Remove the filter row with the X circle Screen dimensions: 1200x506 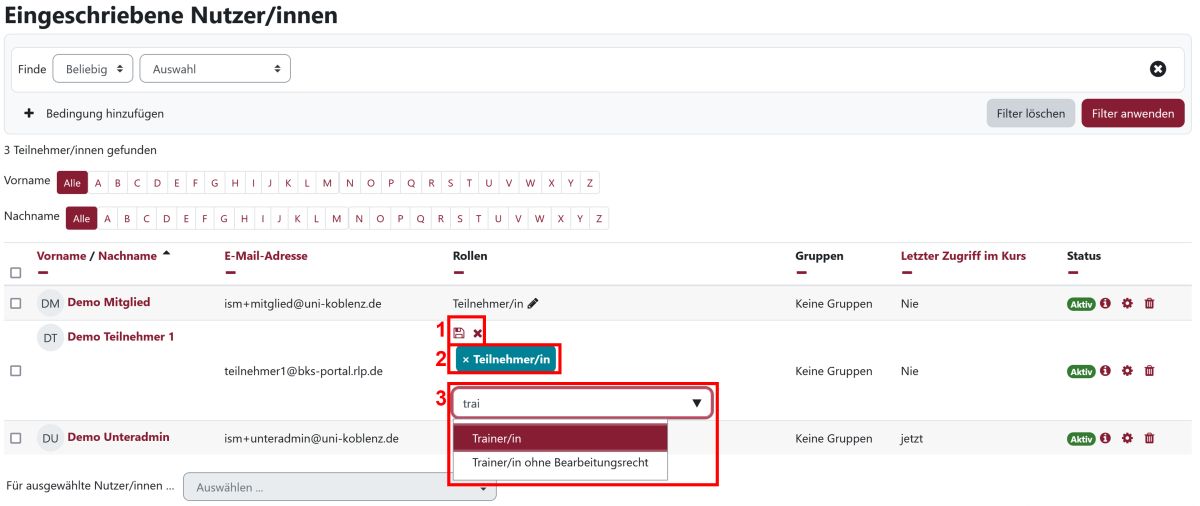point(1157,69)
